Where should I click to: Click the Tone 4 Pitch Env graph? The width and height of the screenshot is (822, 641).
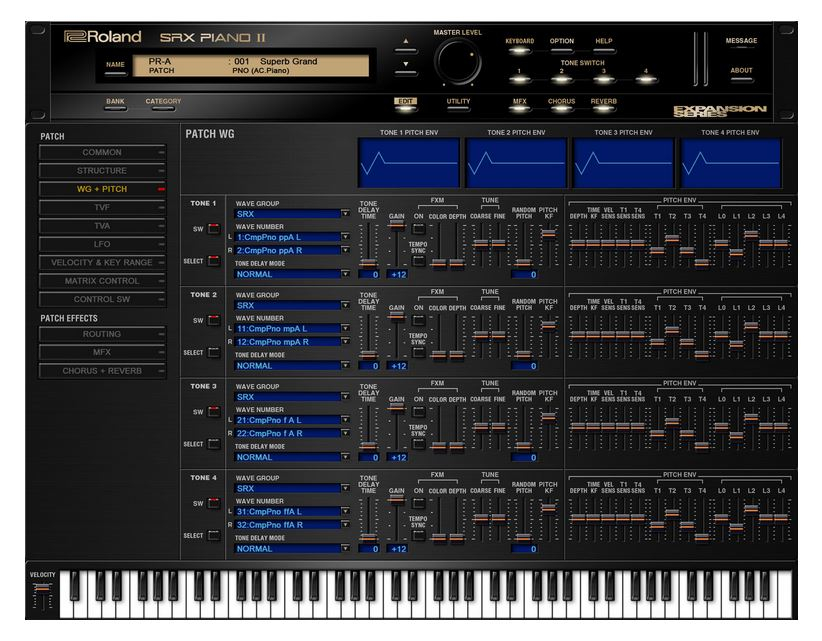tap(731, 162)
